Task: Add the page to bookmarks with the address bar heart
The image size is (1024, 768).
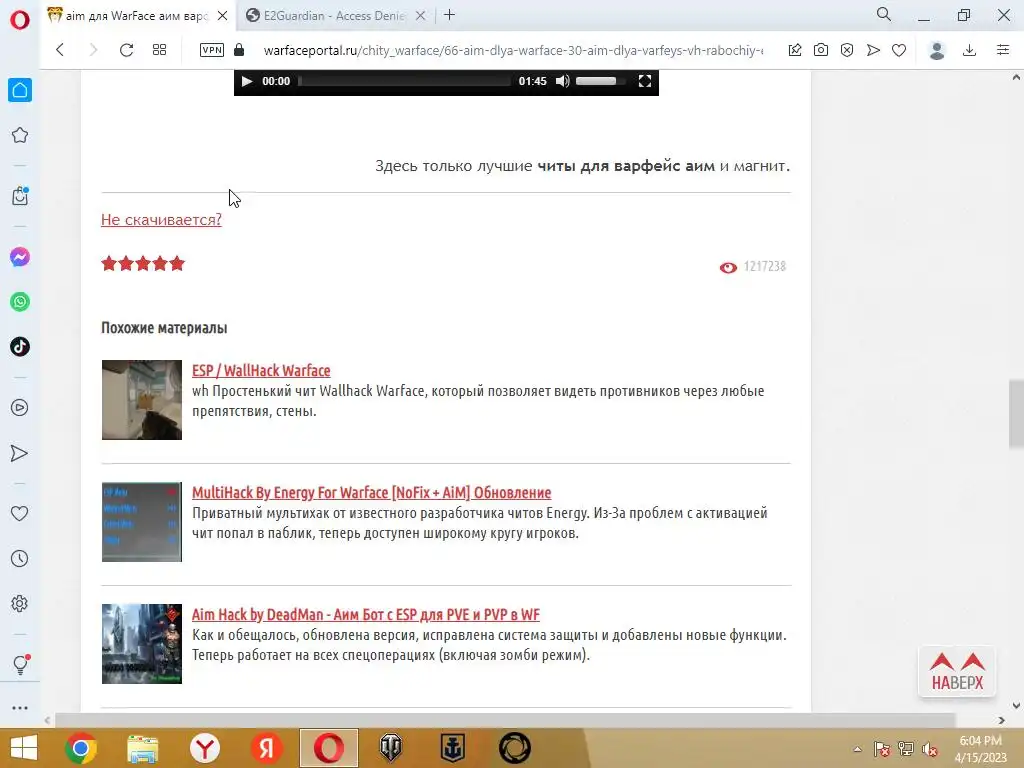Action: (899, 50)
